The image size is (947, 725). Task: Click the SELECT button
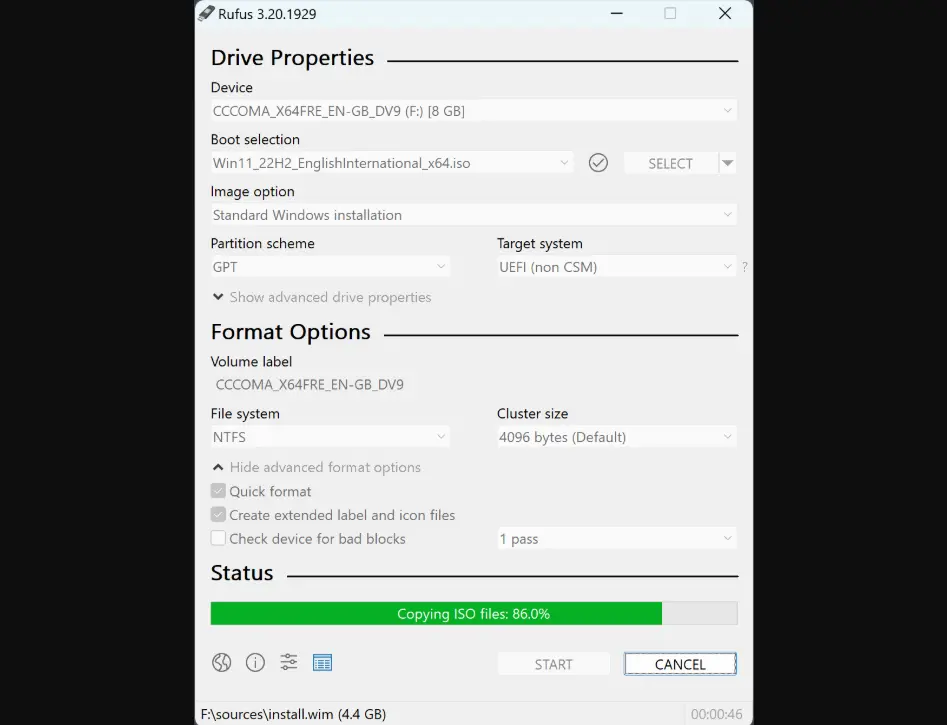point(670,163)
